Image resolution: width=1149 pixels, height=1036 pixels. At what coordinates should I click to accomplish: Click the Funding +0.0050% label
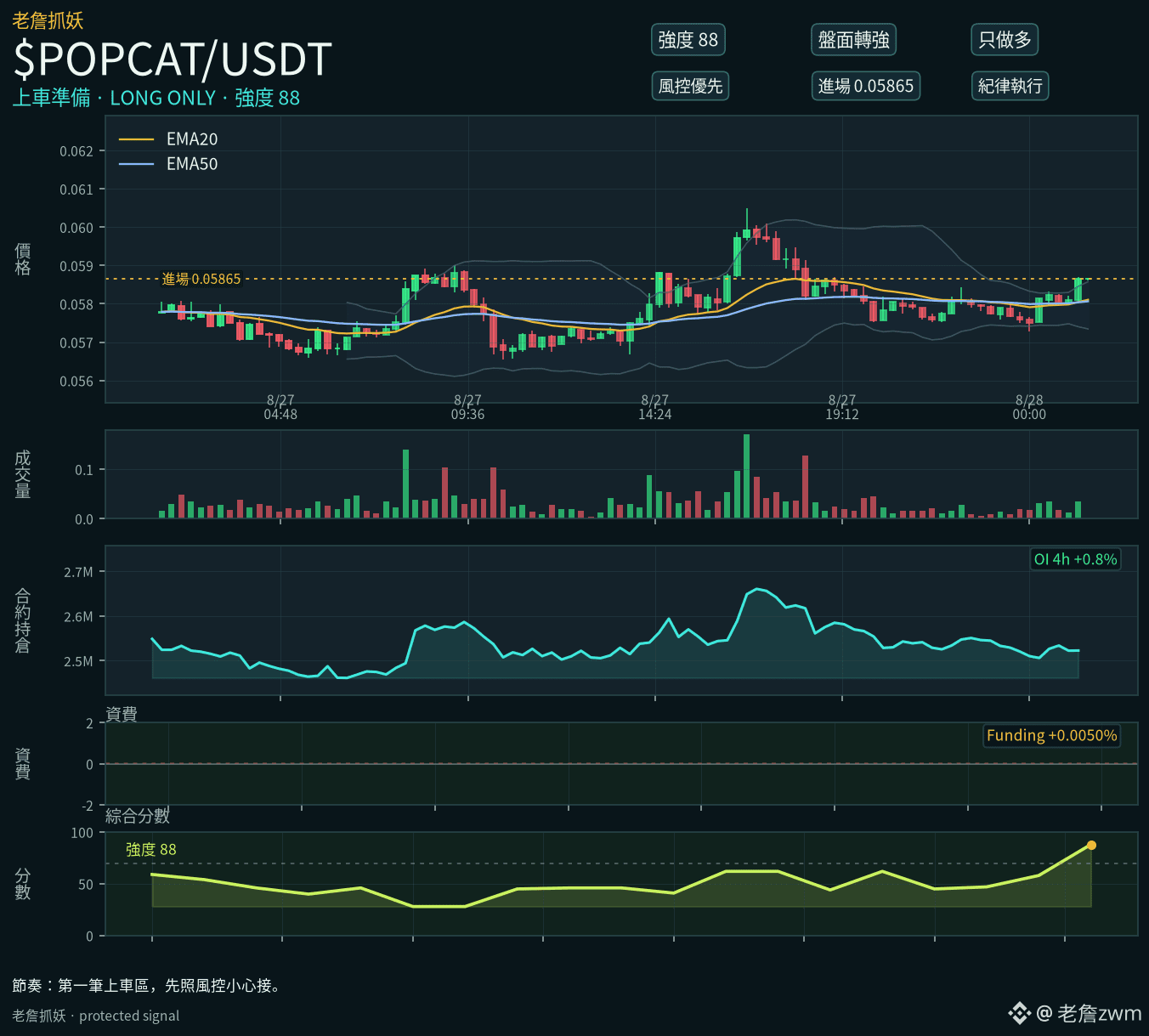1051,735
